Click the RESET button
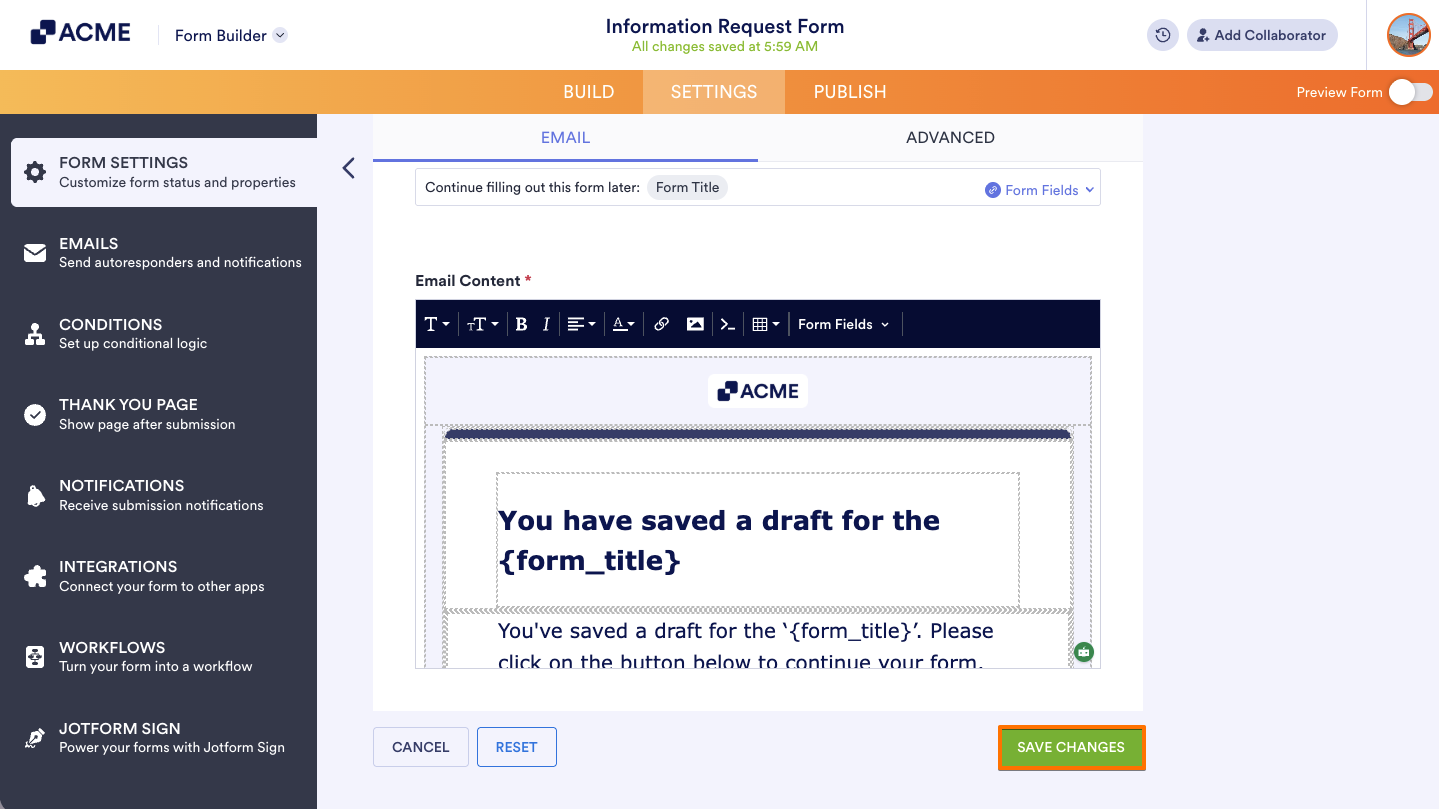 pos(516,746)
